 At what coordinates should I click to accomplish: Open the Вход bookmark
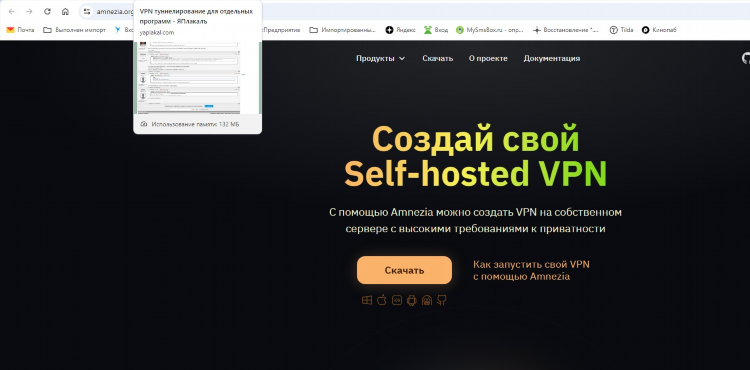pyautogui.click(x=436, y=30)
